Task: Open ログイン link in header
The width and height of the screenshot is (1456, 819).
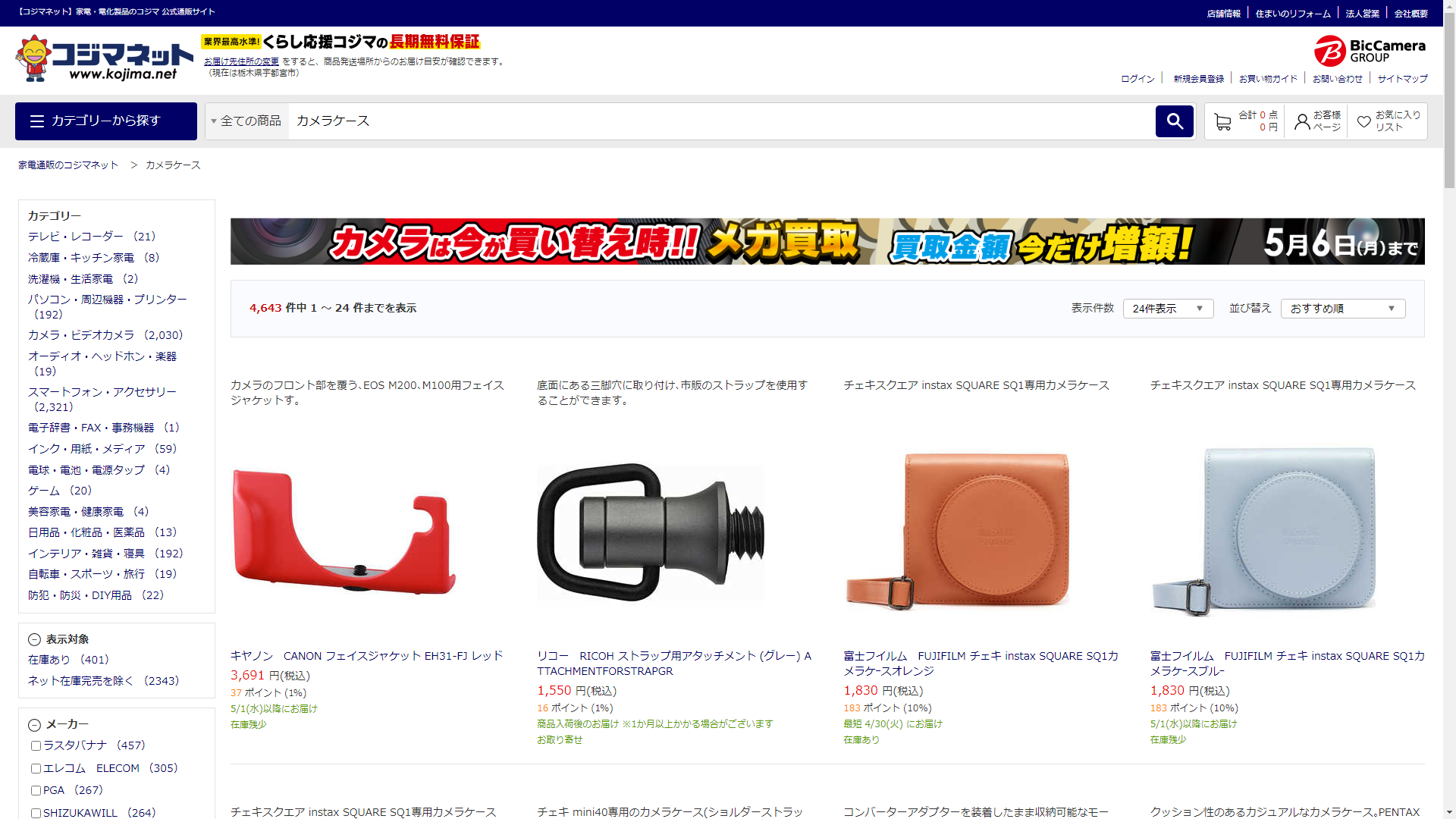Action: pos(1137,79)
